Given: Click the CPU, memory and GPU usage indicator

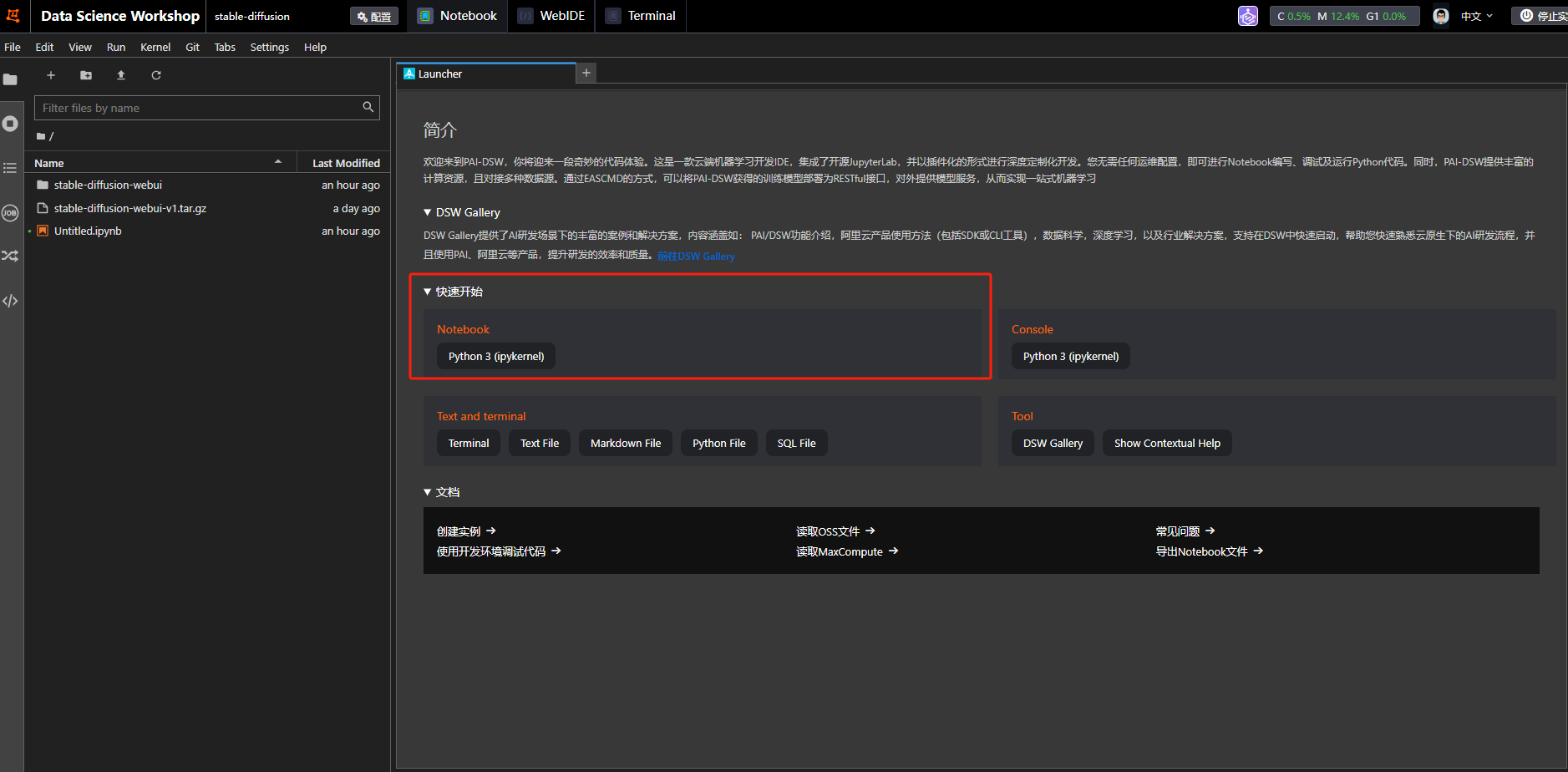Looking at the screenshot, I should pyautogui.click(x=1344, y=16).
